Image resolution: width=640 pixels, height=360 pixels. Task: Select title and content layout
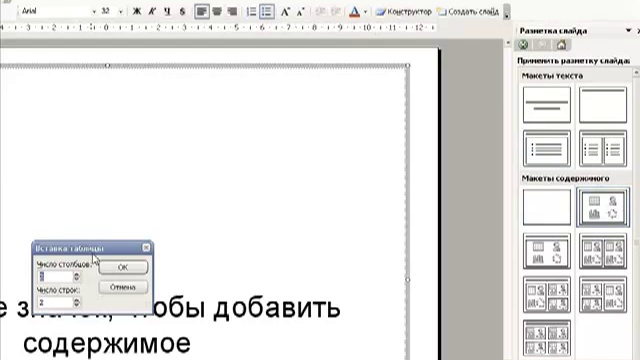(547, 251)
